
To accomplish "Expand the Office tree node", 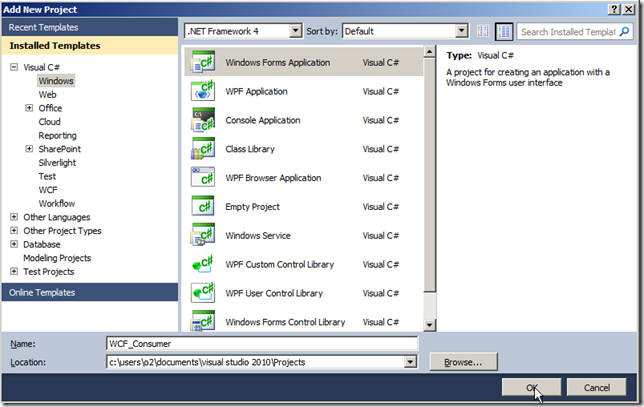I will pos(29,108).
